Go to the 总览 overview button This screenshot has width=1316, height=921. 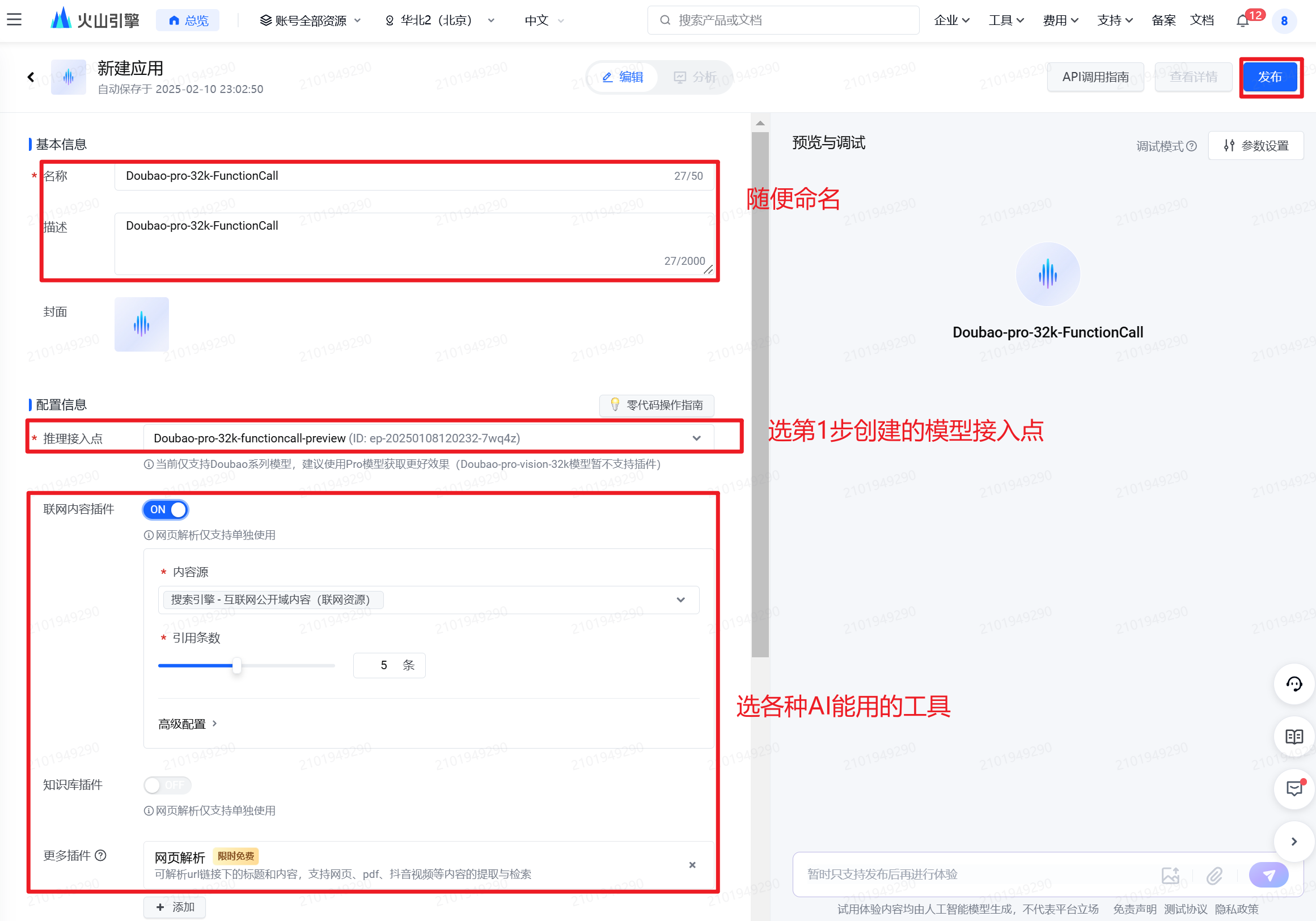coord(188,20)
